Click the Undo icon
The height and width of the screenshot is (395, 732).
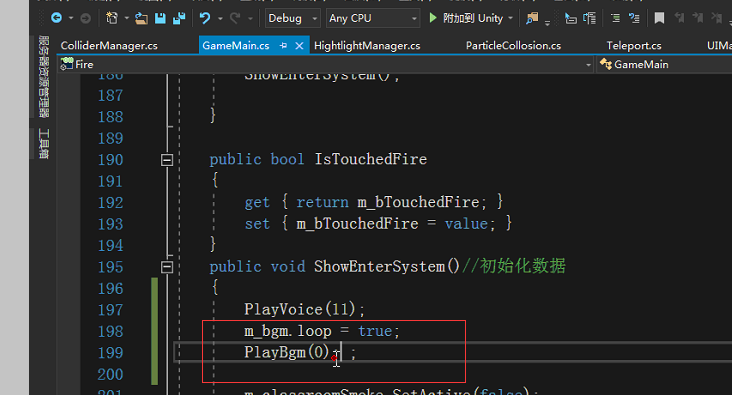tap(205, 18)
